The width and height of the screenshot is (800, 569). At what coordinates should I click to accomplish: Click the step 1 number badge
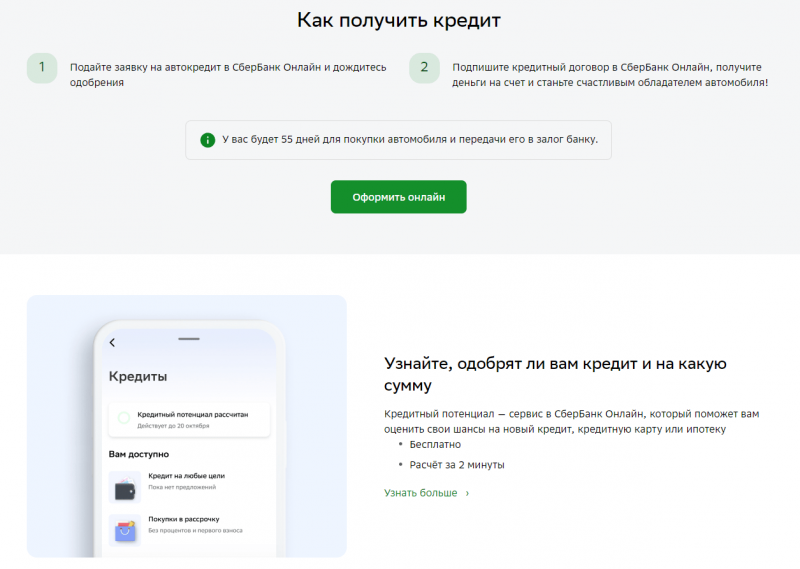(x=42, y=68)
